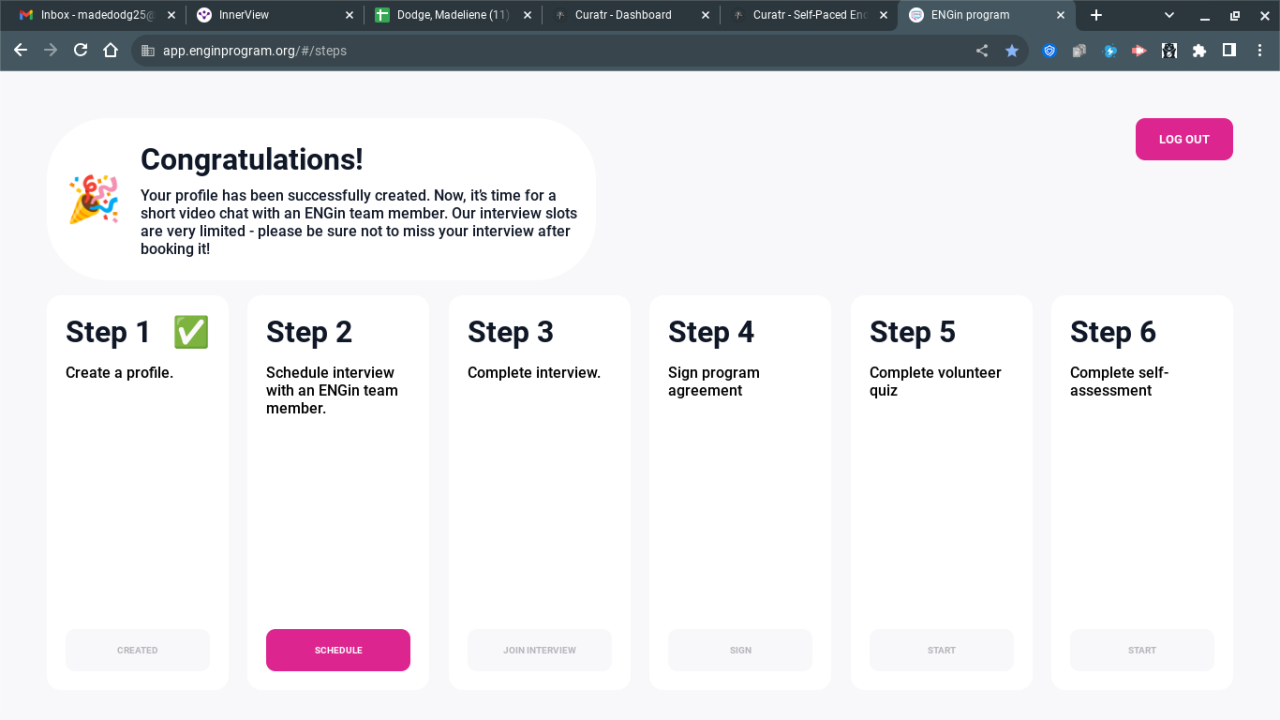Viewport: 1280px width, 720px height.
Task: Click the browser back arrow
Action: [x=20, y=50]
